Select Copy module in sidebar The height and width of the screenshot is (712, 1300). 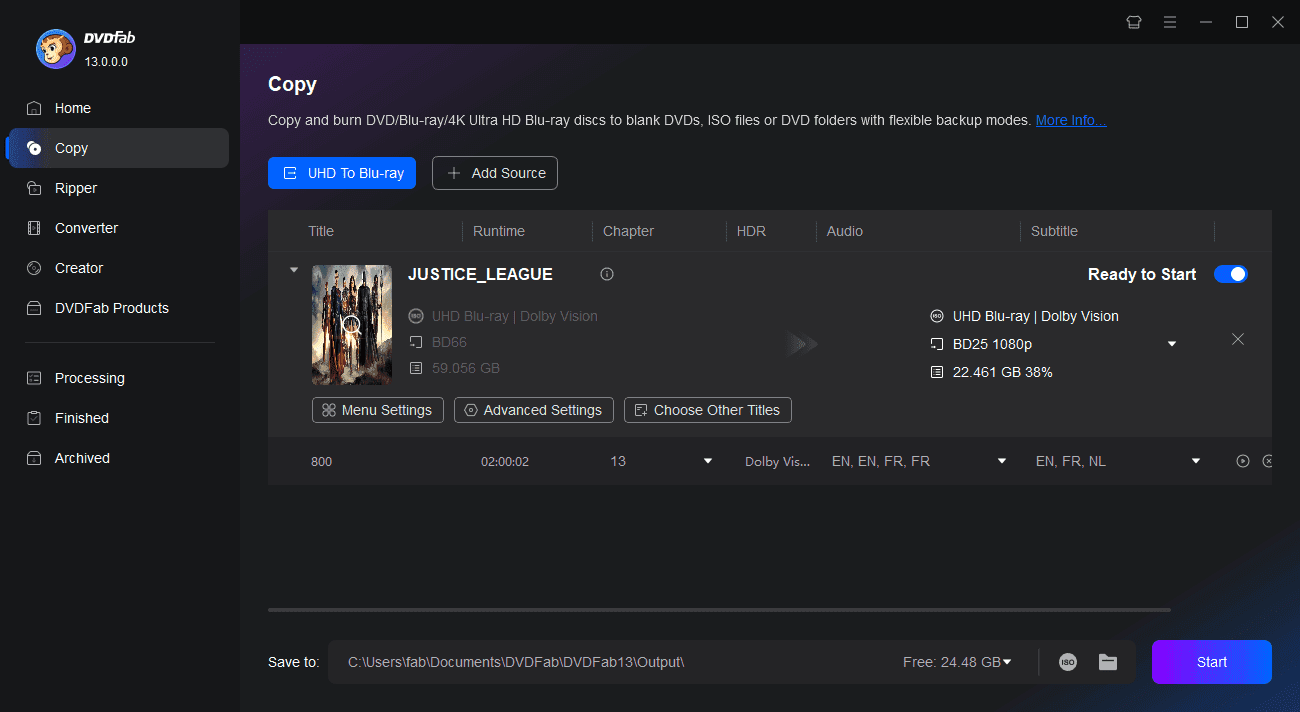[x=118, y=148]
